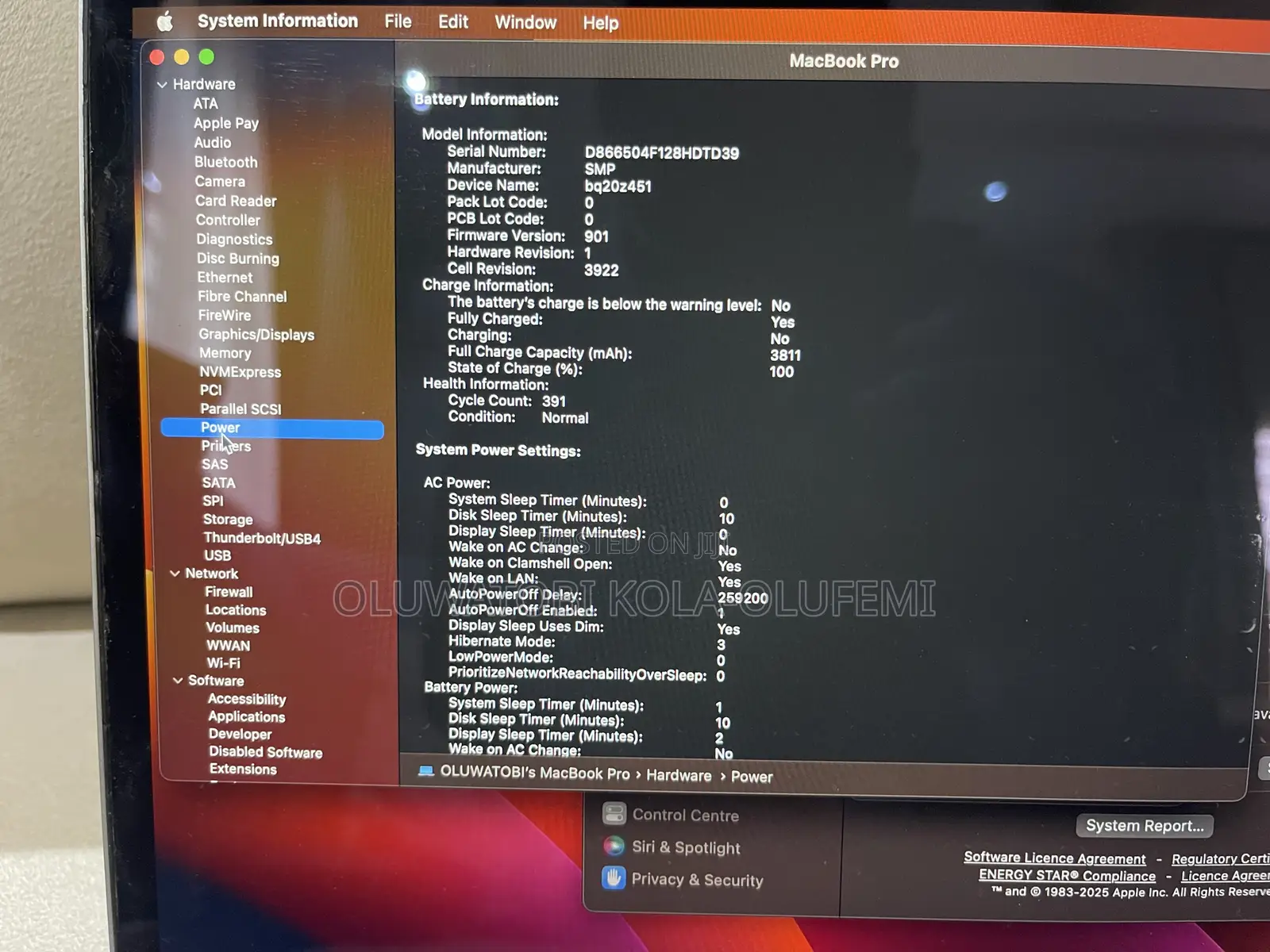Select WWAN under Network
Screen dimensions: 1270x952
click(x=228, y=646)
